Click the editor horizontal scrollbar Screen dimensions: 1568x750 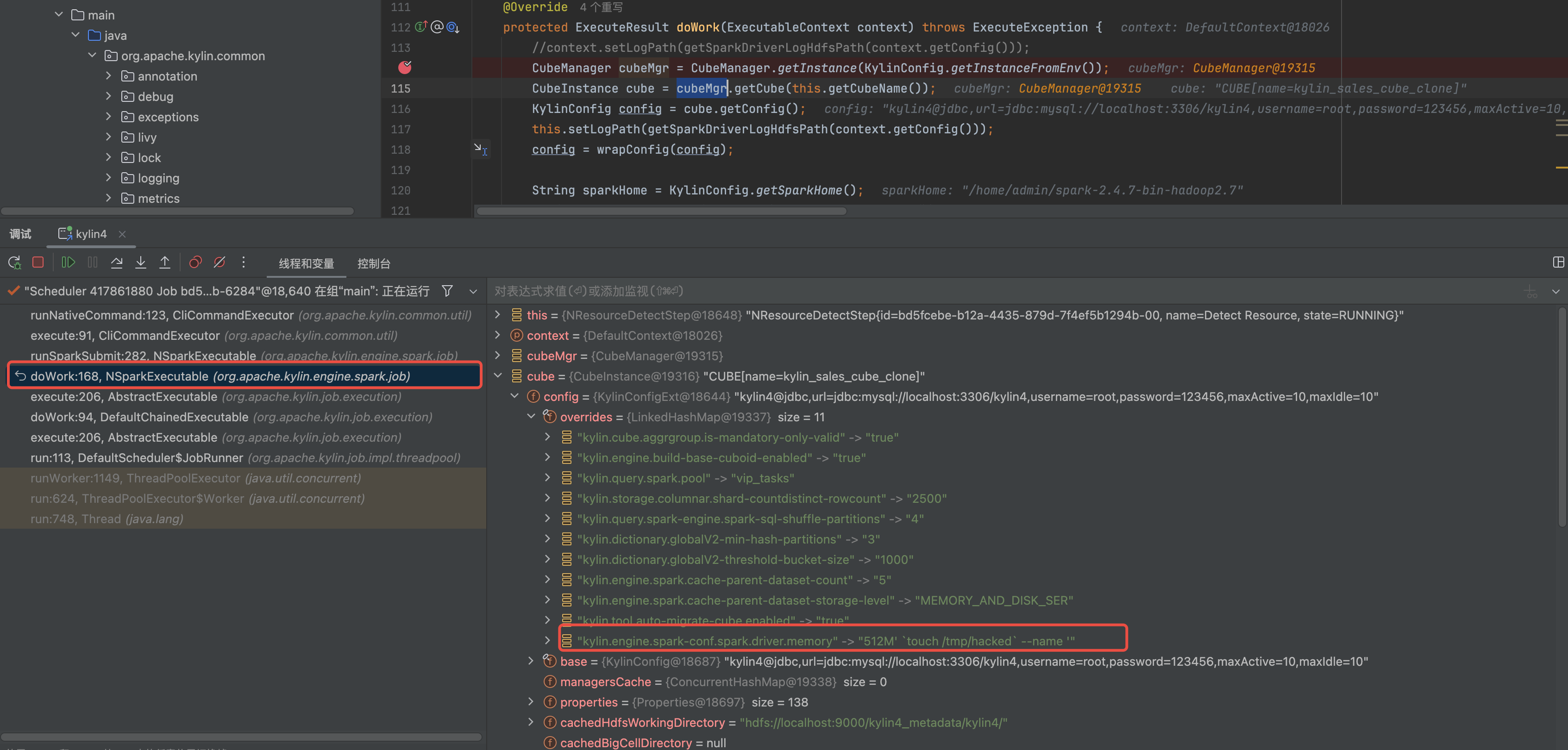coord(661,211)
